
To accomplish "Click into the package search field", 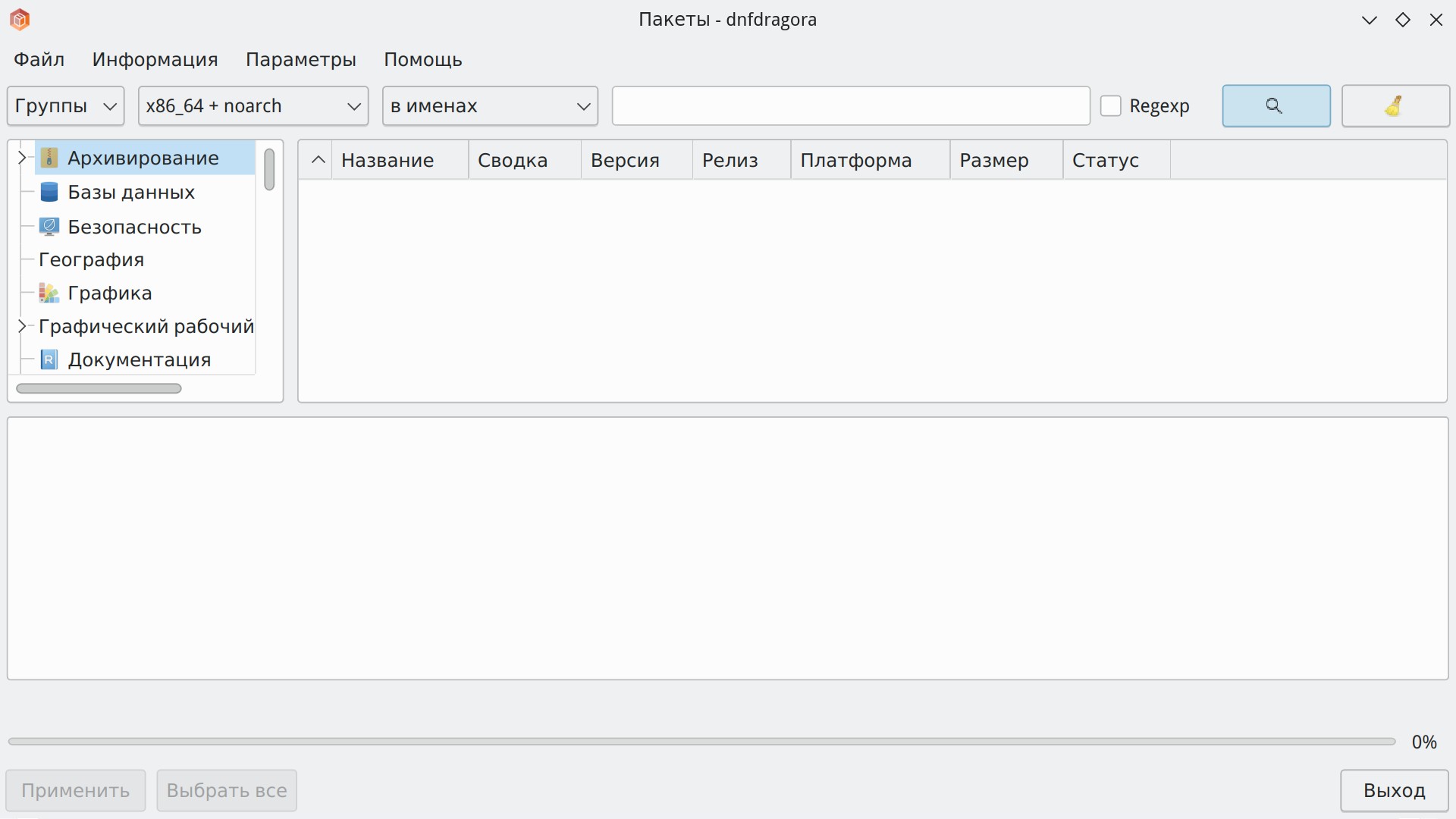I will tap(850, 106).
